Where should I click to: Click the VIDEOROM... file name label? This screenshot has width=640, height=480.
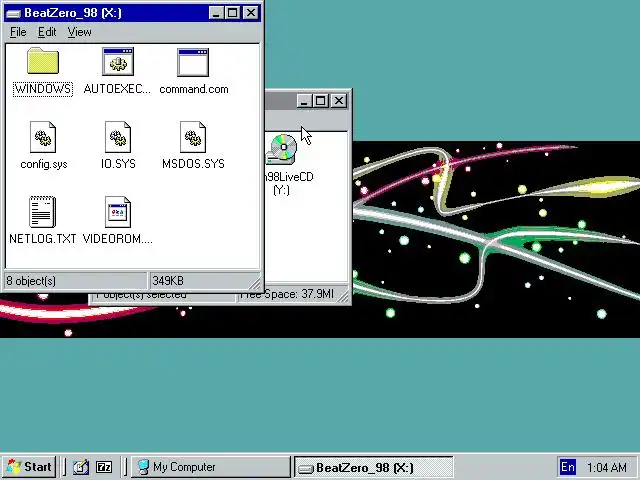coord(118,239)
